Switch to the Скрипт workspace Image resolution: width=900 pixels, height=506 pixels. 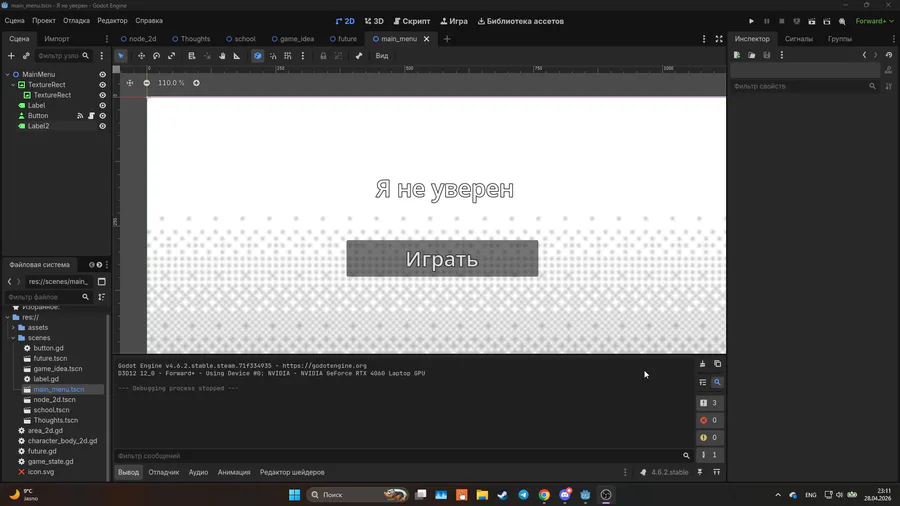pyautogui.click(x=412, y=21)
